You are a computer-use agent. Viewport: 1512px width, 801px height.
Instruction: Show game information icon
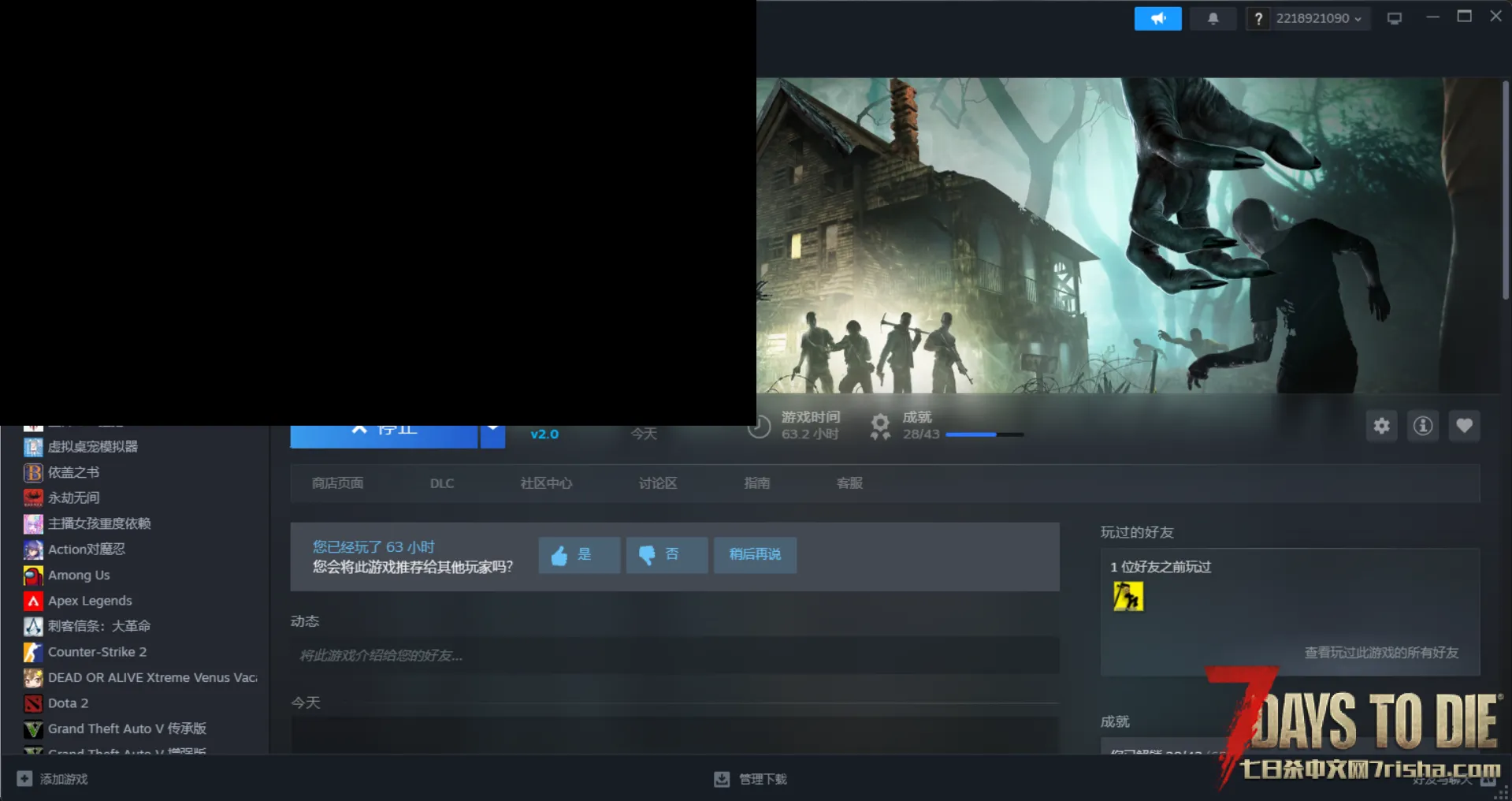[x=1422, y=427]
